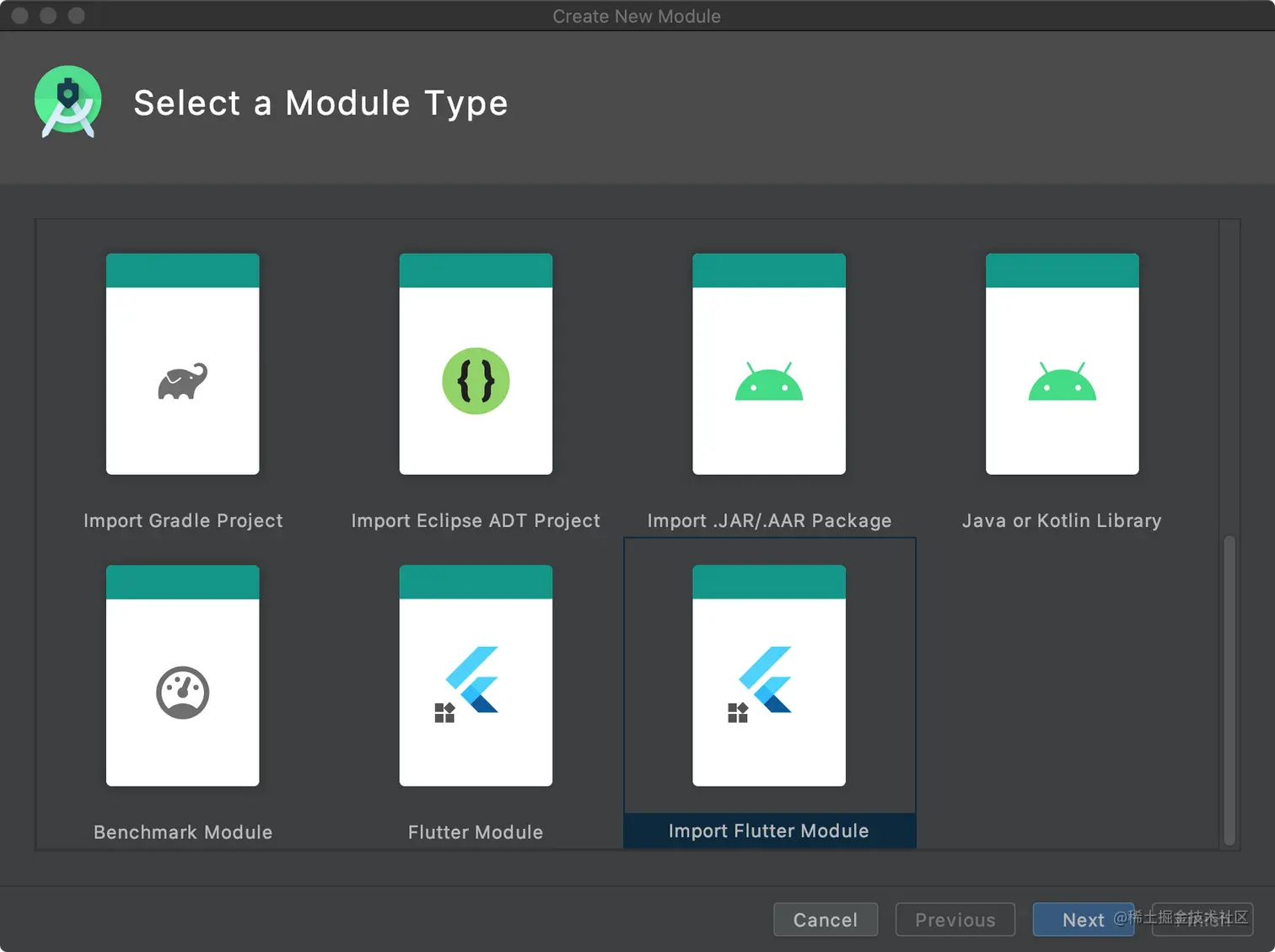The height and width of the screenshot is (952, 1275).
Task: Select the Flutter Module logo icon
Action: pyautogui.click(x=466, y=685)
